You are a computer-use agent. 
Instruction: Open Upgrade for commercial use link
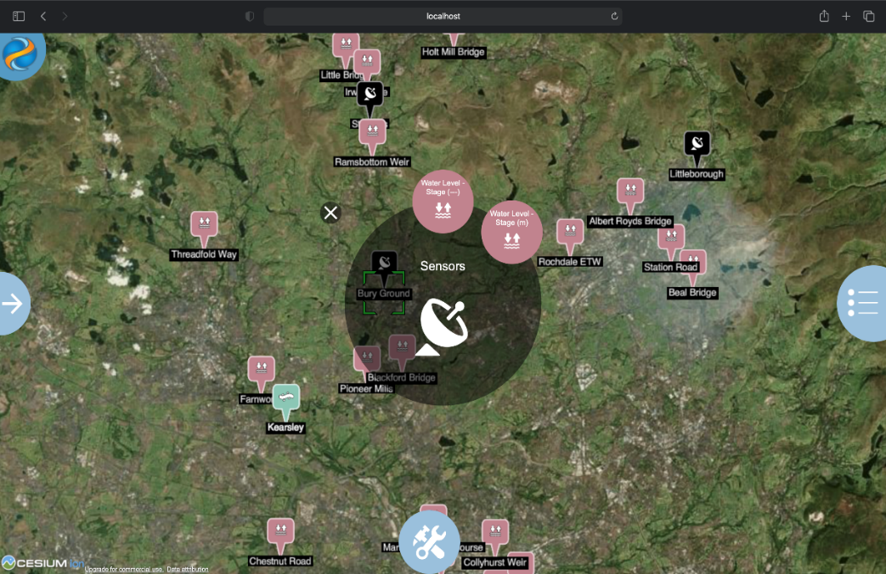(124, 569)
